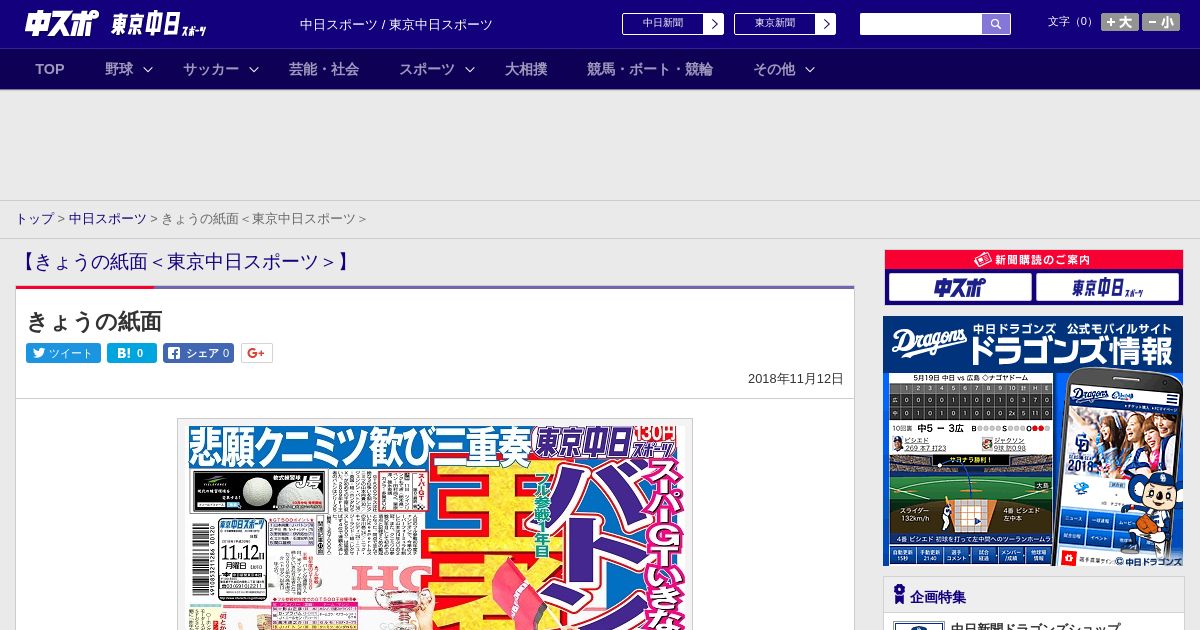Open the 野球 menu
The image size is (1200, 630).
click(x=119, y=69)
